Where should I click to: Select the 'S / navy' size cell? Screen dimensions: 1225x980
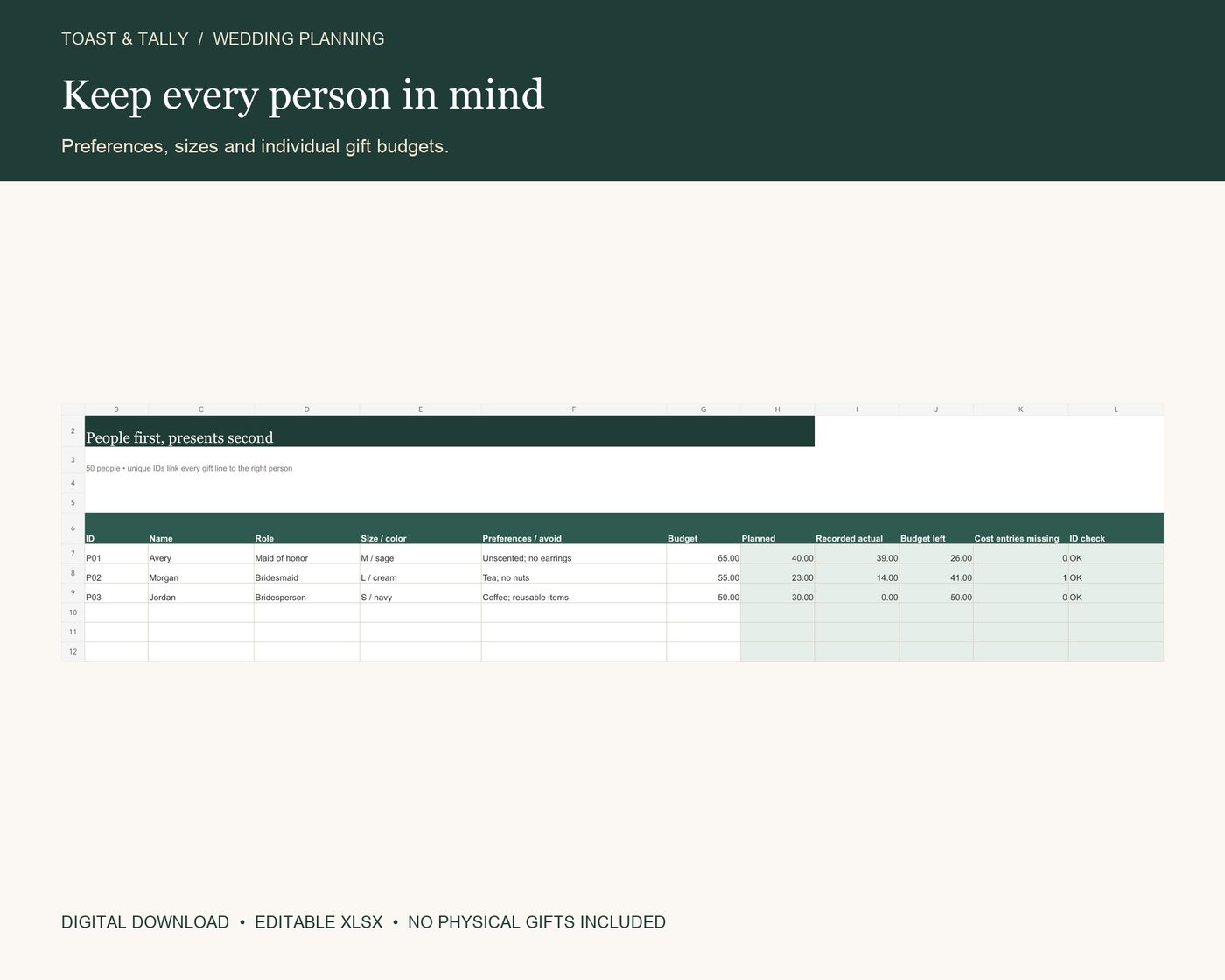[420, 593]
